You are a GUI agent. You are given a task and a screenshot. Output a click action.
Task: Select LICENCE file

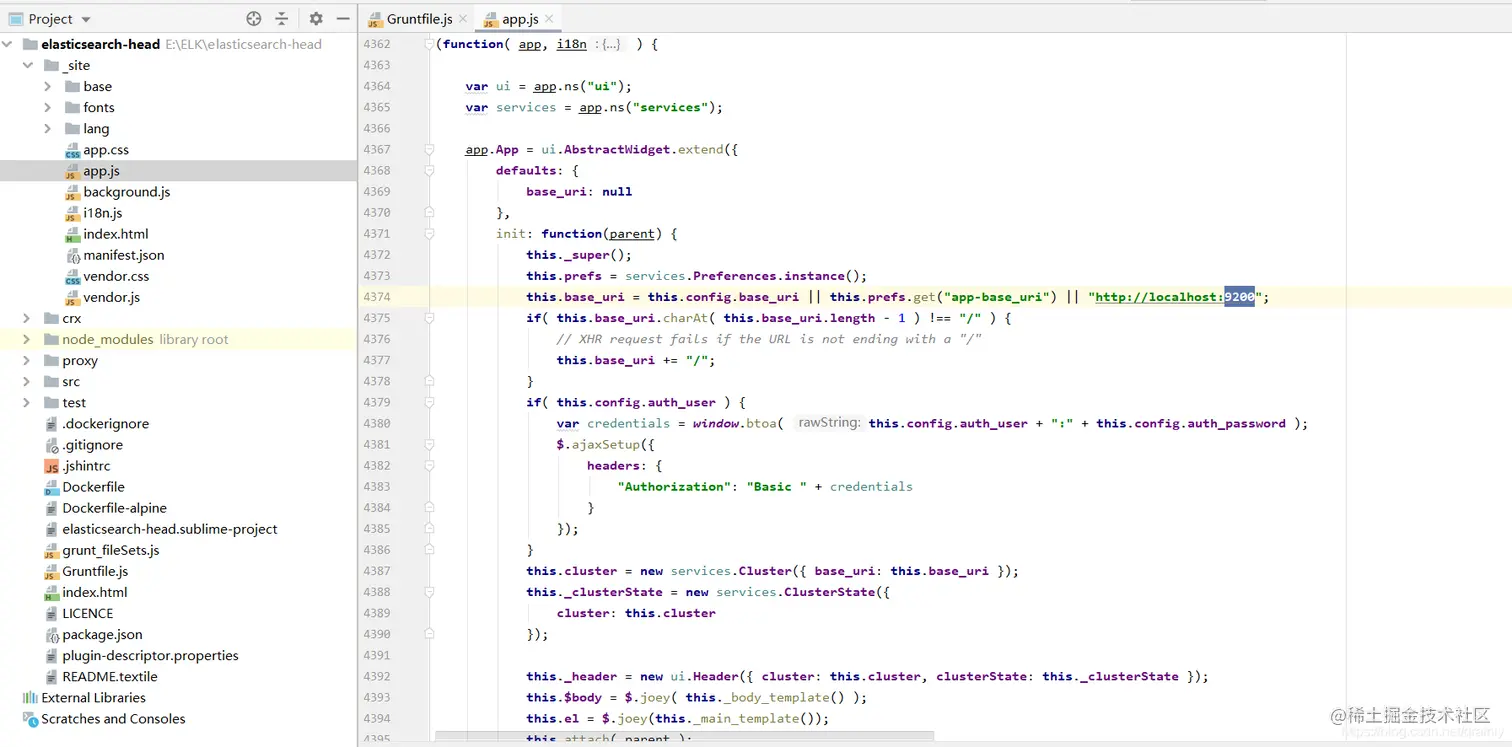coord(87,613)
